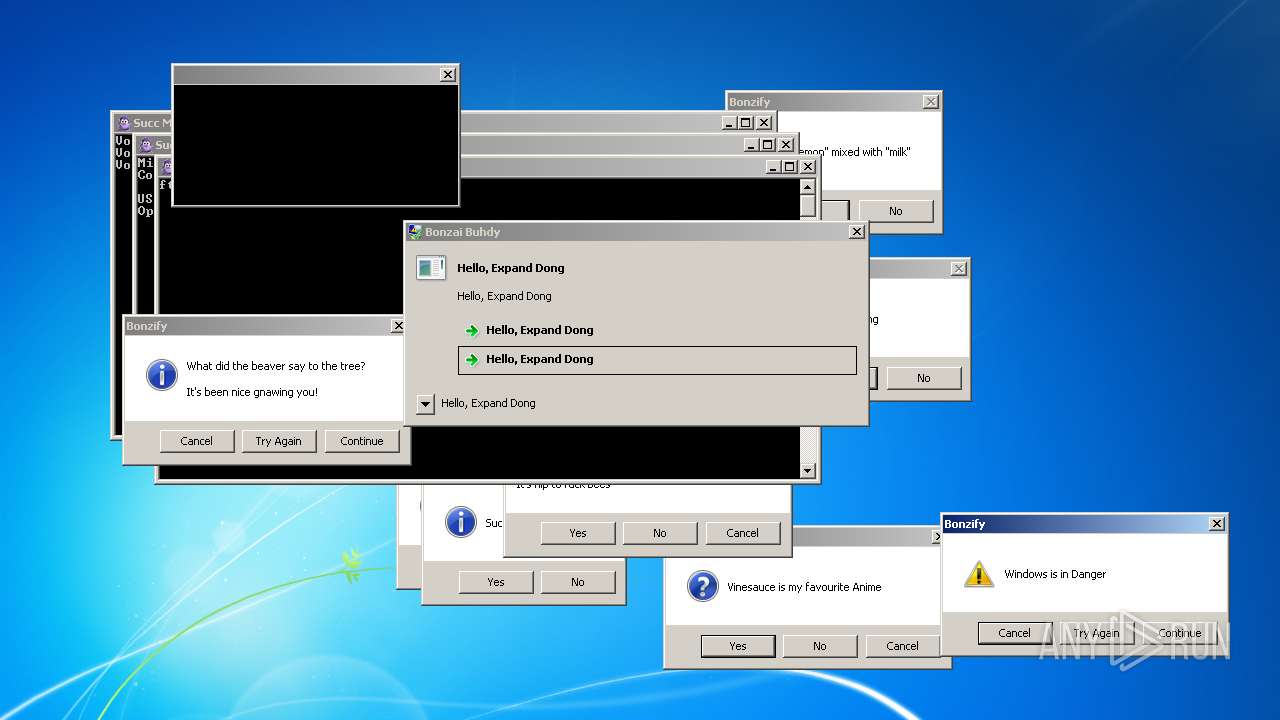The height and width of the screenshot is (720, 1280).
Task: Minimize the middle Succ console window
Action: click(751, 145)
